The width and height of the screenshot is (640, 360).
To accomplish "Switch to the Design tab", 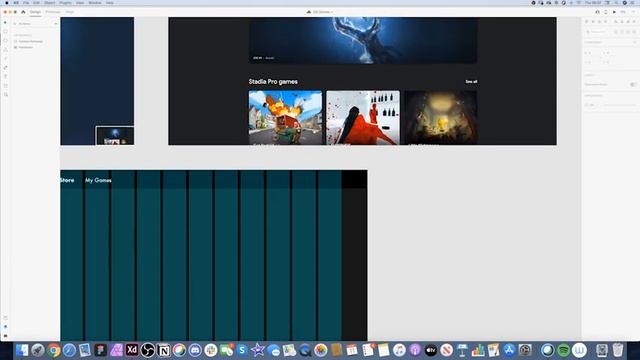I will pyautogui.click(x=36, y=12).
